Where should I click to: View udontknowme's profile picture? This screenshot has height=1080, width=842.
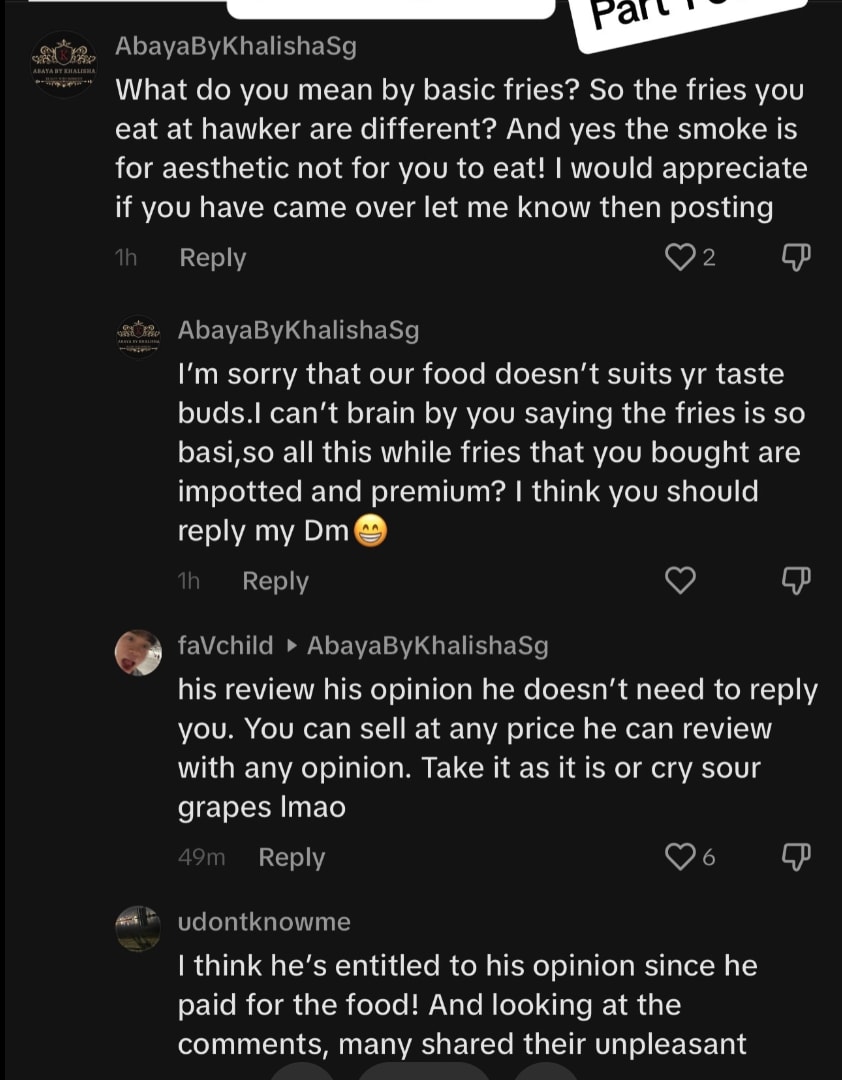[138, 929]
